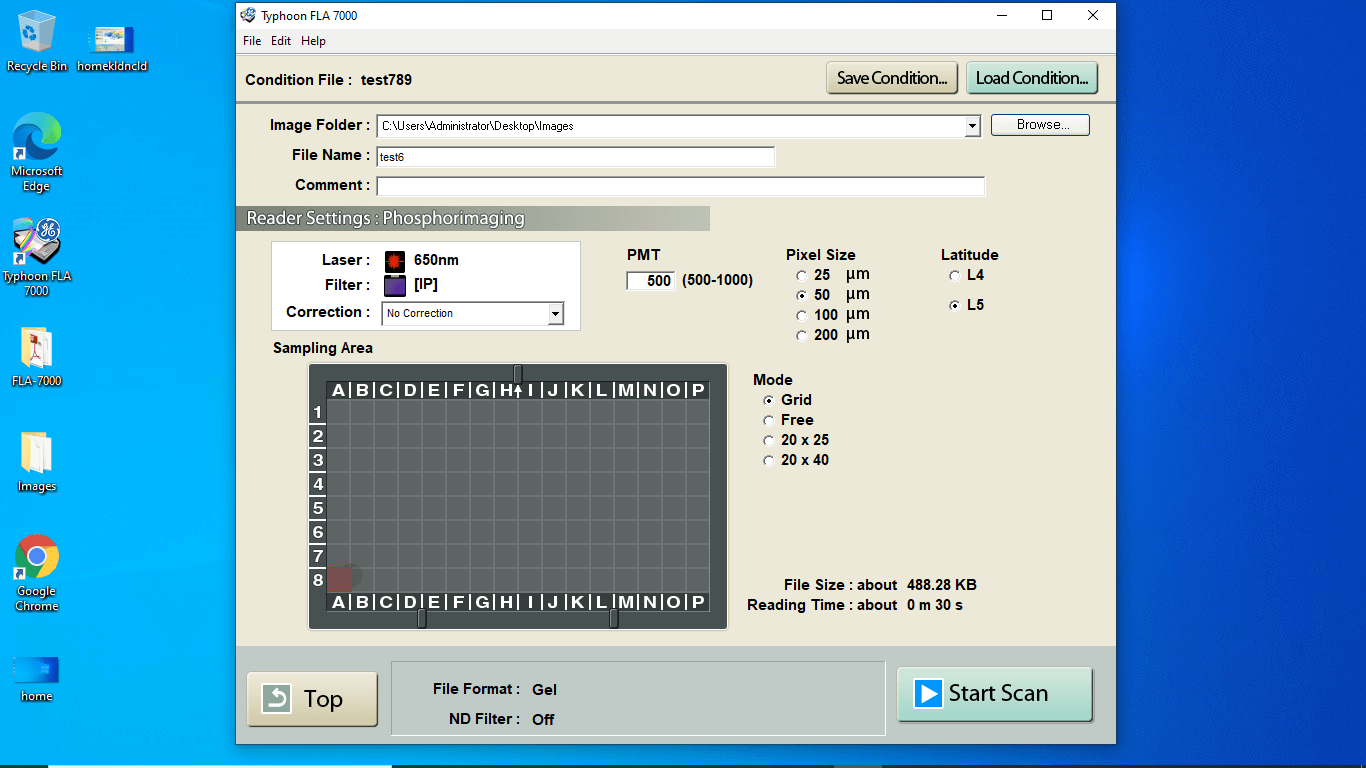Screen dimensions: 1366x768
Task: Click the purple IP filter icon
Action: tap(395, 286)
